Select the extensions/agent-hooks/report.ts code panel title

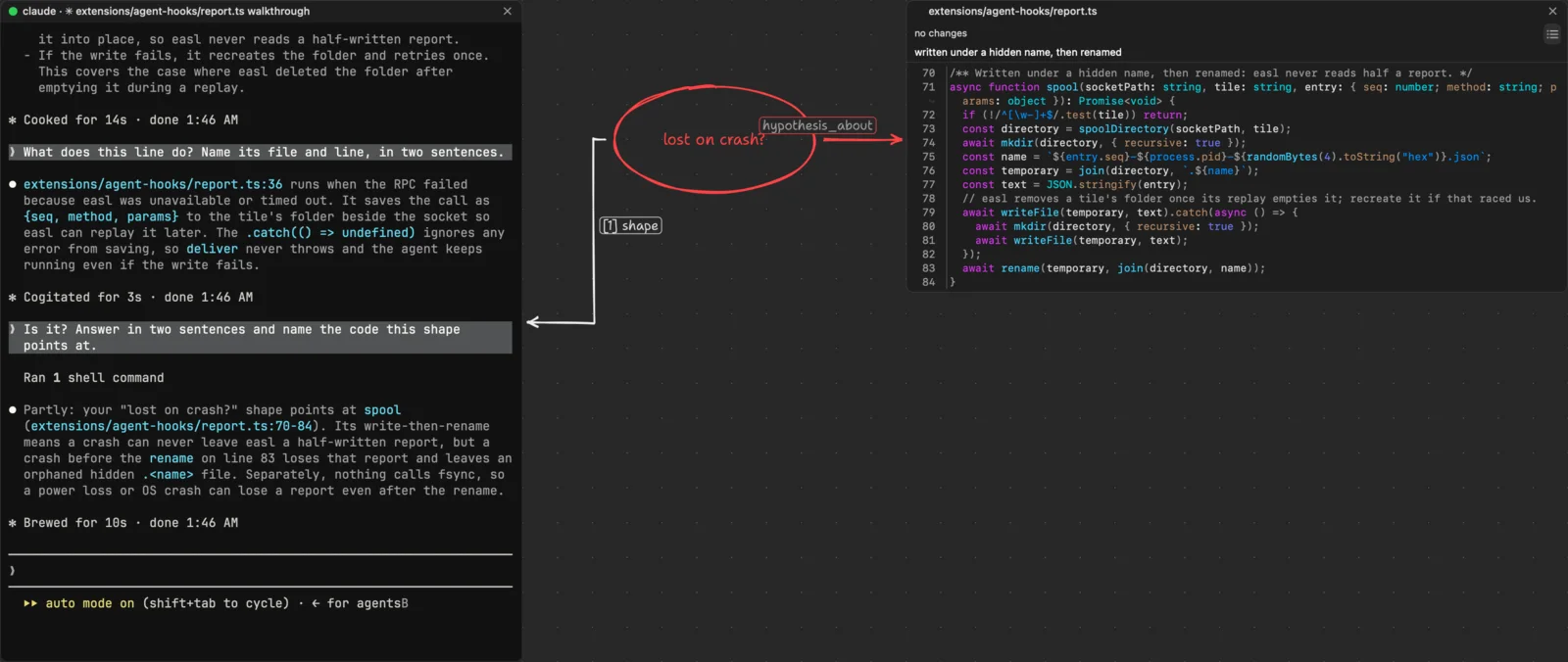1012,12
